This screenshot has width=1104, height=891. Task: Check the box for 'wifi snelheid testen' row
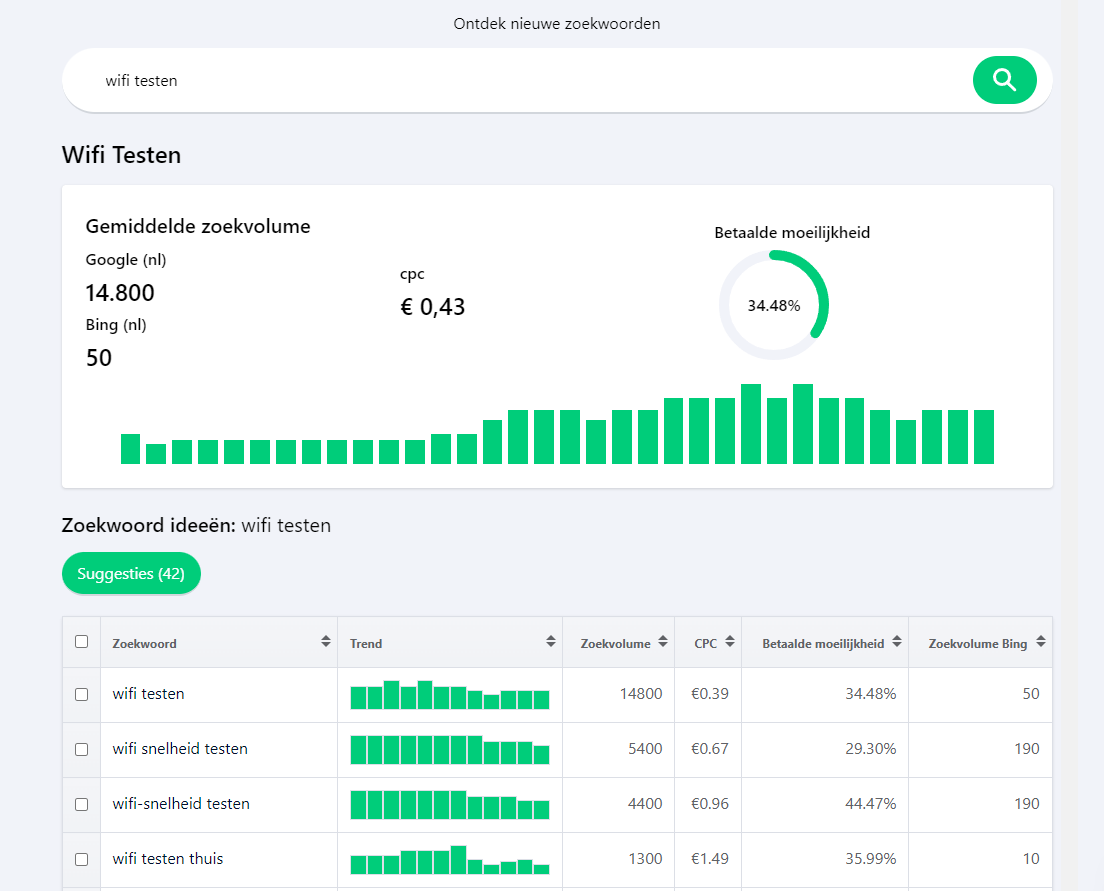tap(82, 749)
